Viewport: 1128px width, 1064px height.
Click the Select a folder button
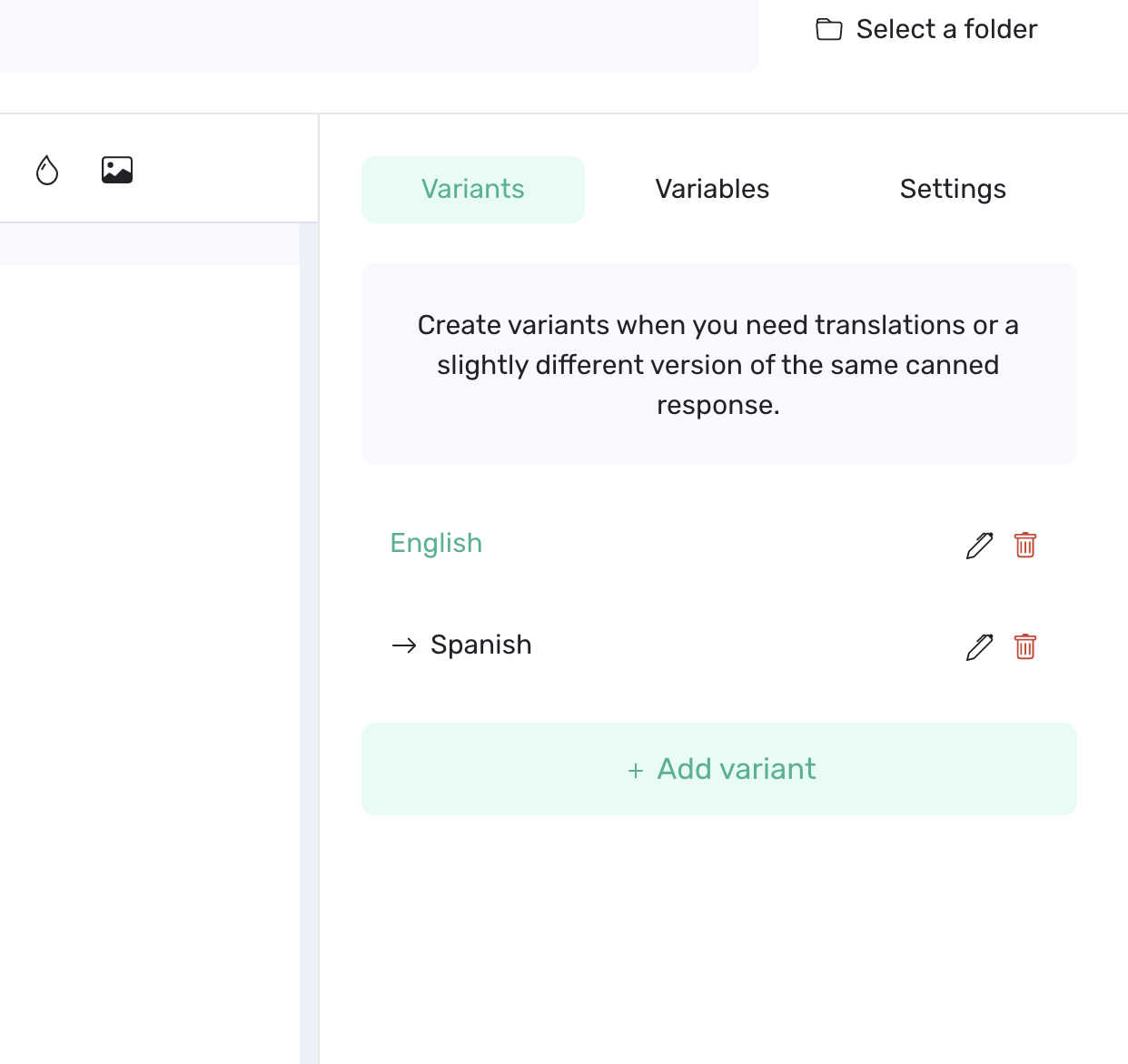(x=924, y=29)
